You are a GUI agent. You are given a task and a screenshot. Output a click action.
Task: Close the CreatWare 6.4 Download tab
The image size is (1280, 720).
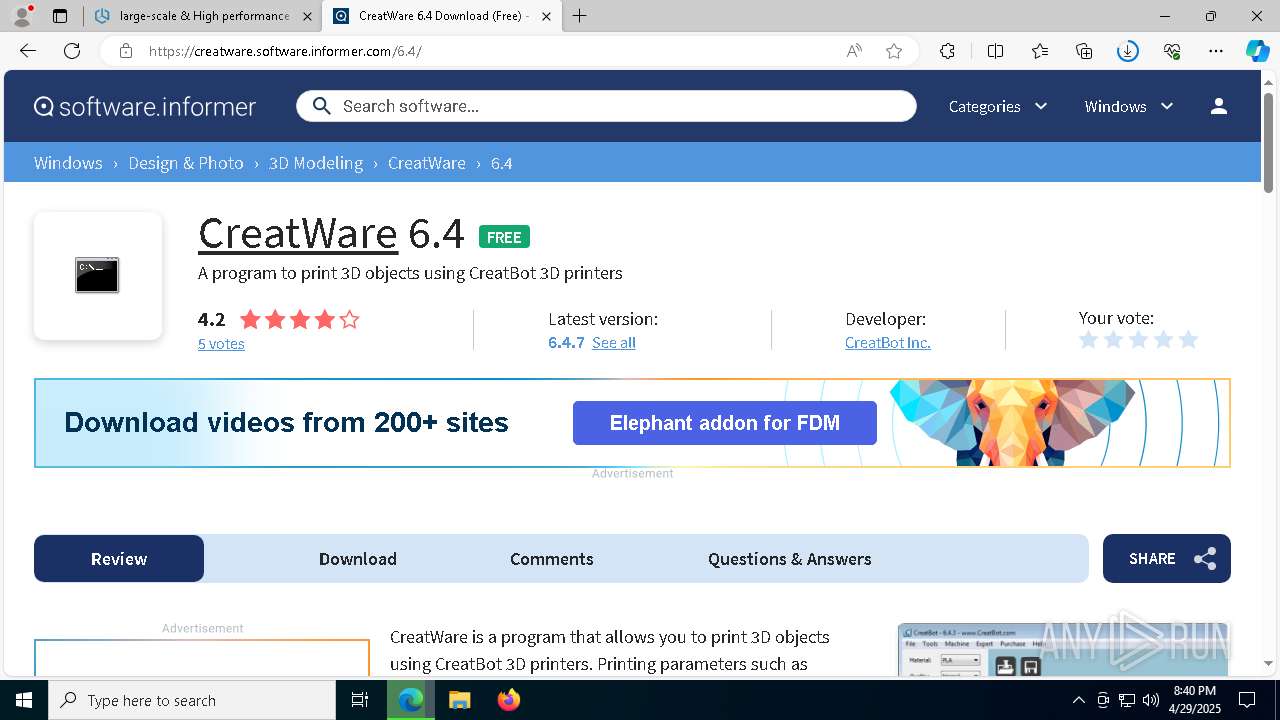pyautogui.click(x=546, y=16)
